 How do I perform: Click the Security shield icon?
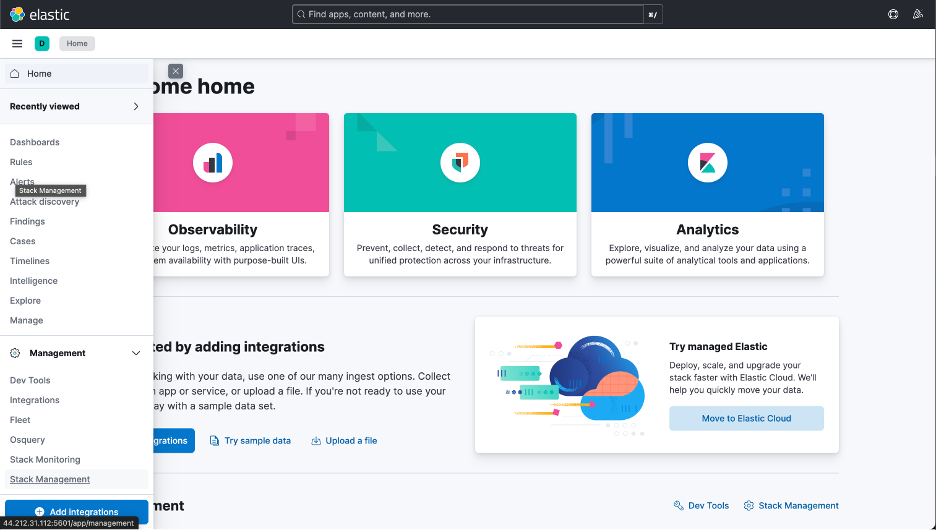pyautogui.click(x=460, y=162)
